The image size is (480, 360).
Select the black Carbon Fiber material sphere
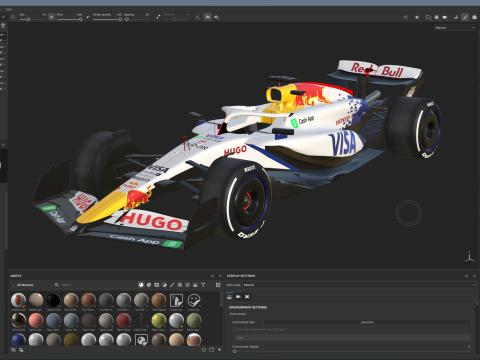tap(53, 300)
